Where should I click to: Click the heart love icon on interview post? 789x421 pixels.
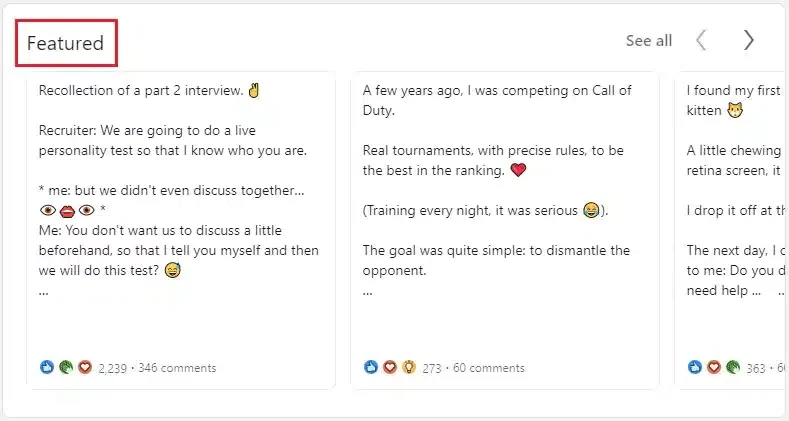(85, 367)
